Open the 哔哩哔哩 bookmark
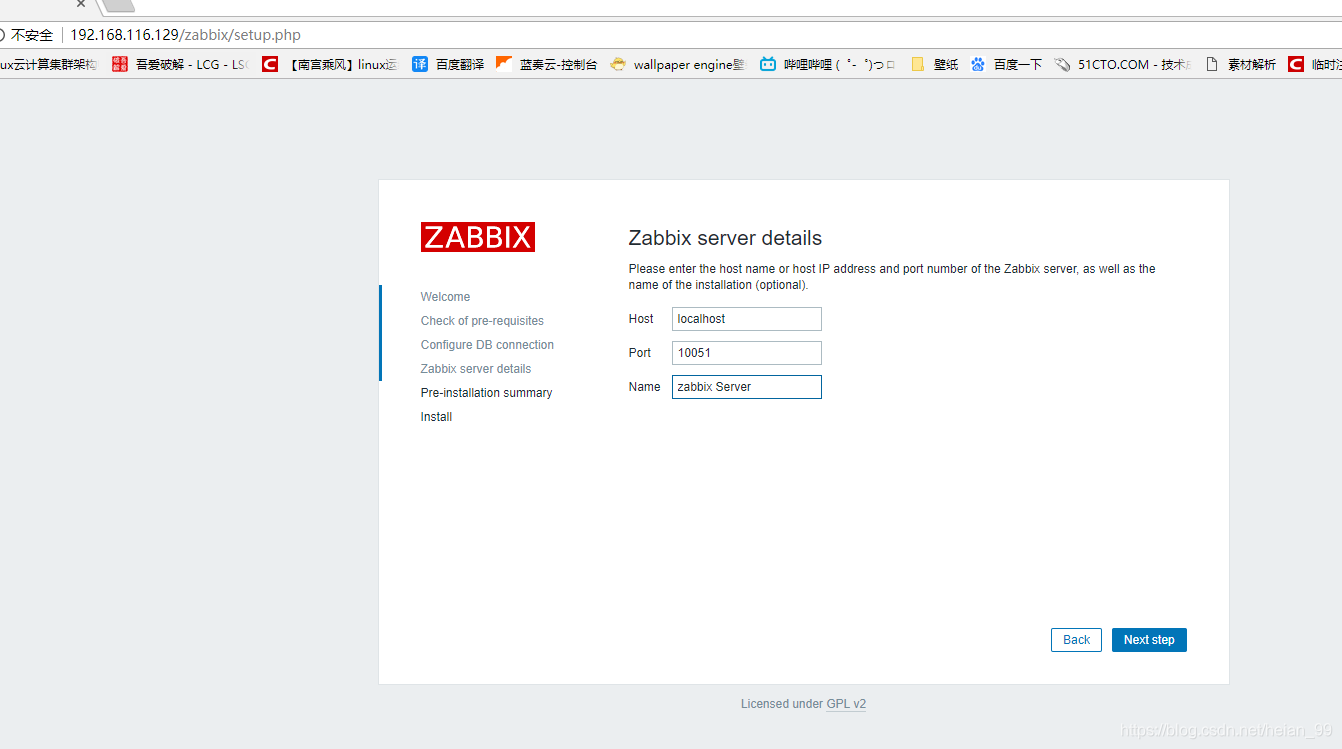The width and height of the screenshot is (1342, 749). point(828,64)
